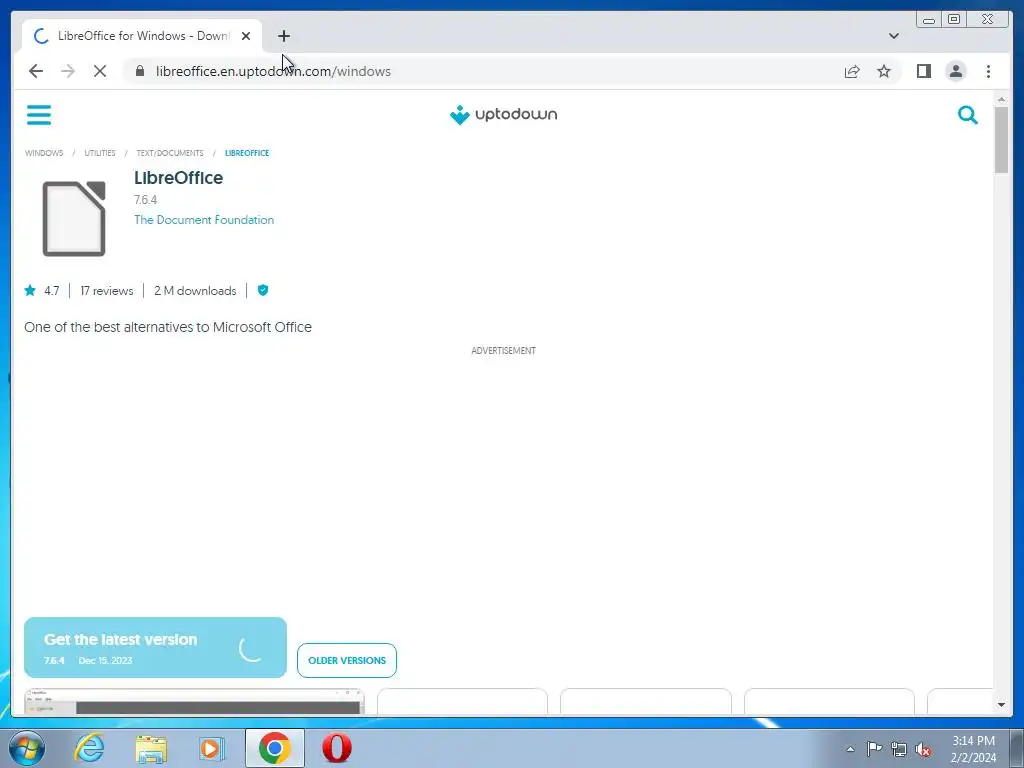Click the 17 reviews text

[x=106, y=291]
